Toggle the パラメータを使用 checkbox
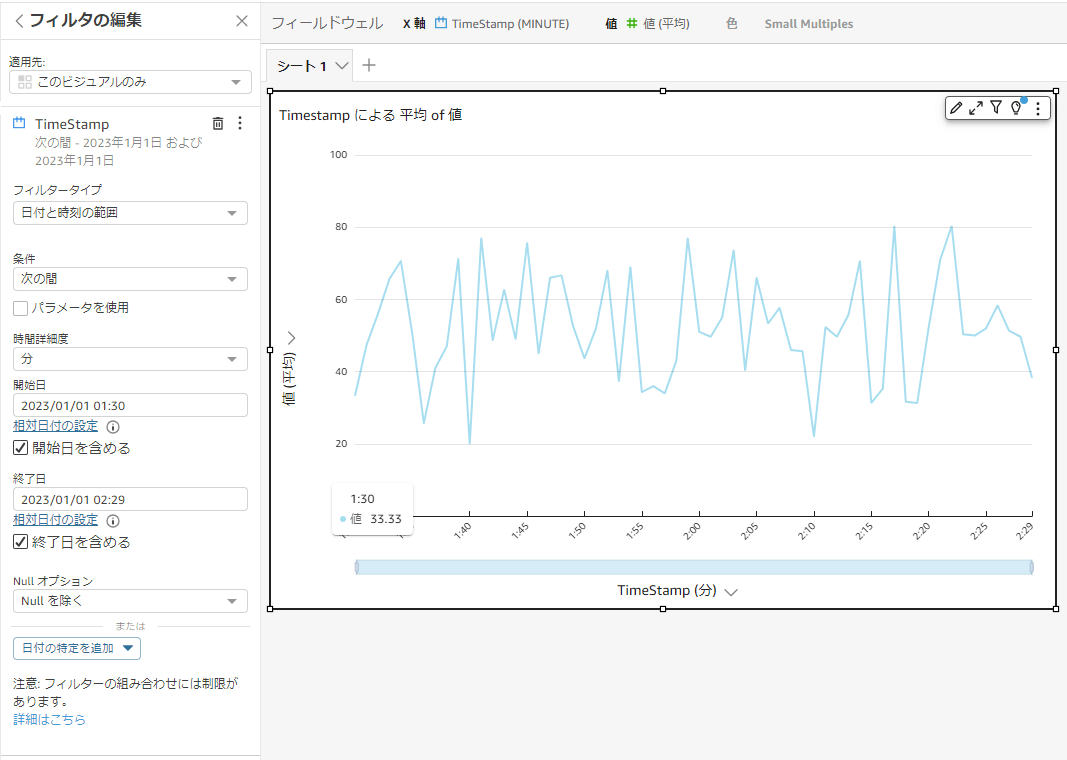This screenshot has height=760, width=1067. pyautogui.click(x=20, y=308)
